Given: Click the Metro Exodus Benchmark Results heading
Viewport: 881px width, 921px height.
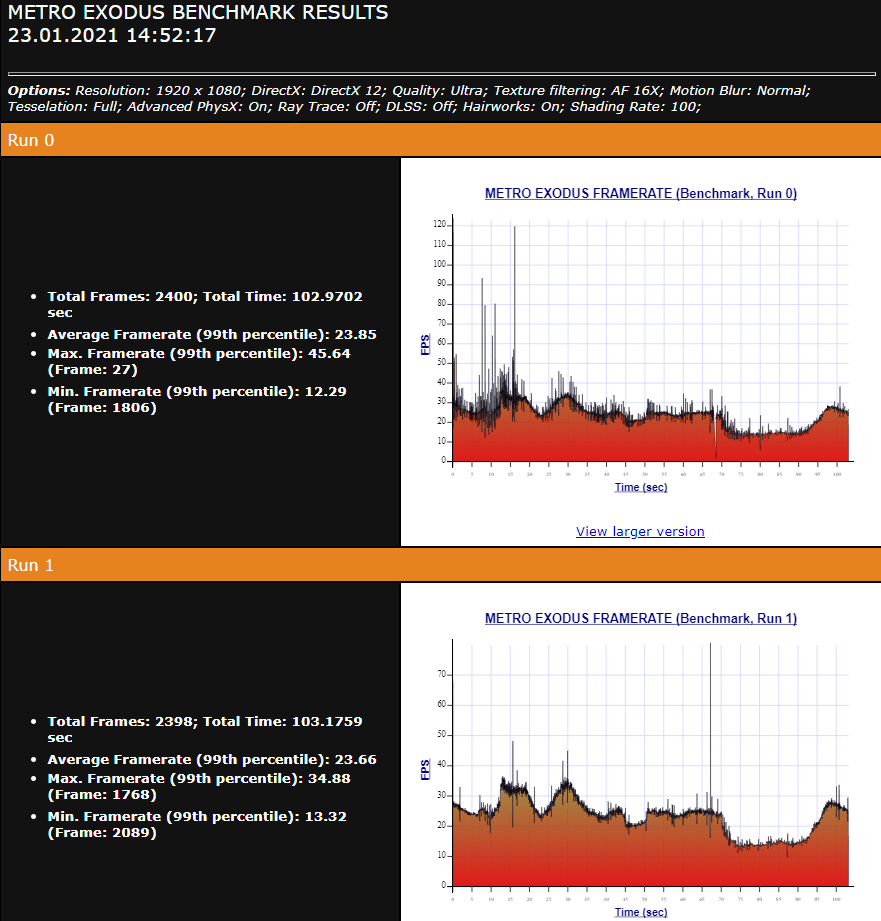Looking at the screenshot, I should (198, 12).
